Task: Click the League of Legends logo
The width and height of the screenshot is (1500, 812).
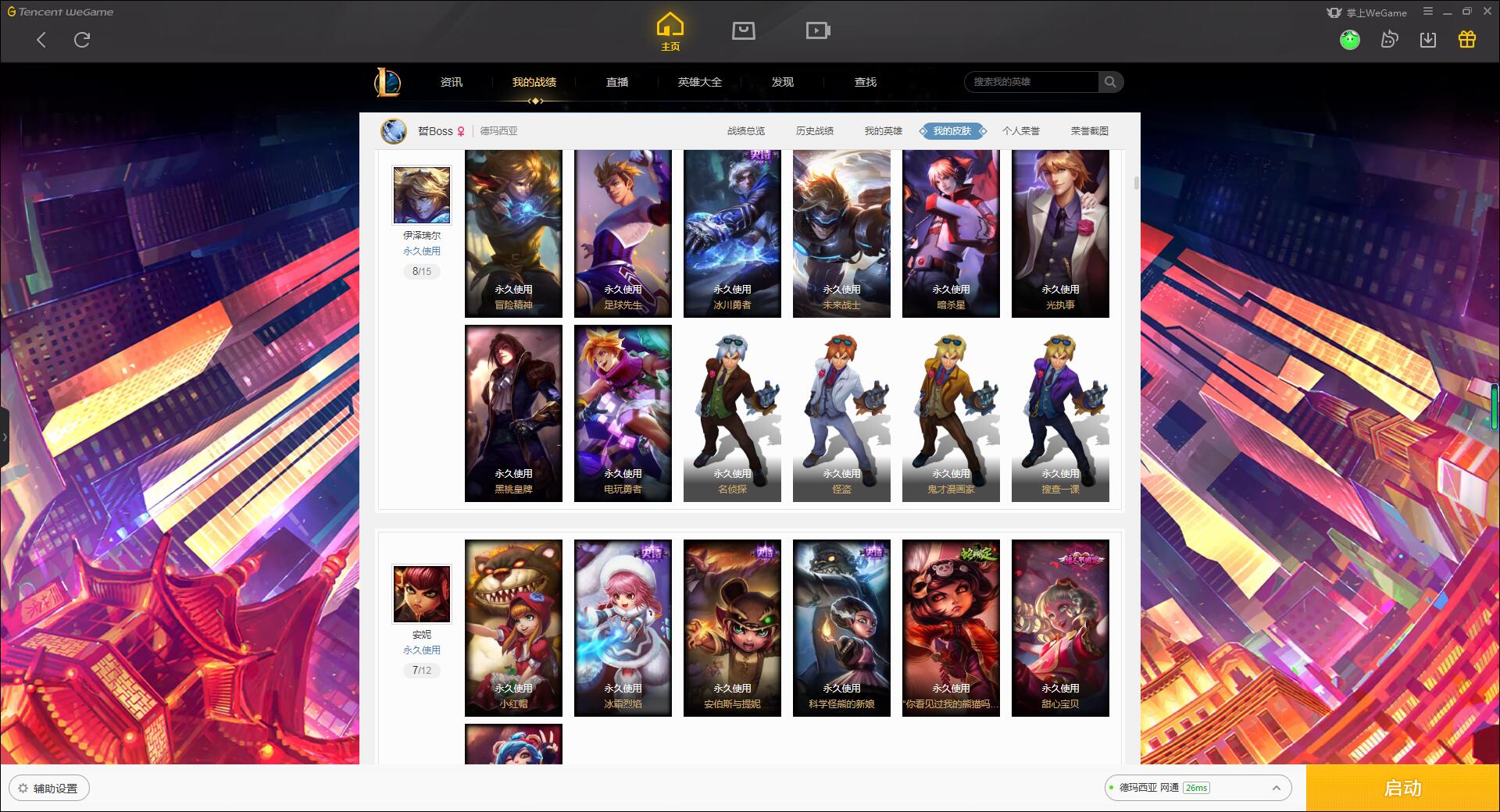Action: tap(387, 82)
